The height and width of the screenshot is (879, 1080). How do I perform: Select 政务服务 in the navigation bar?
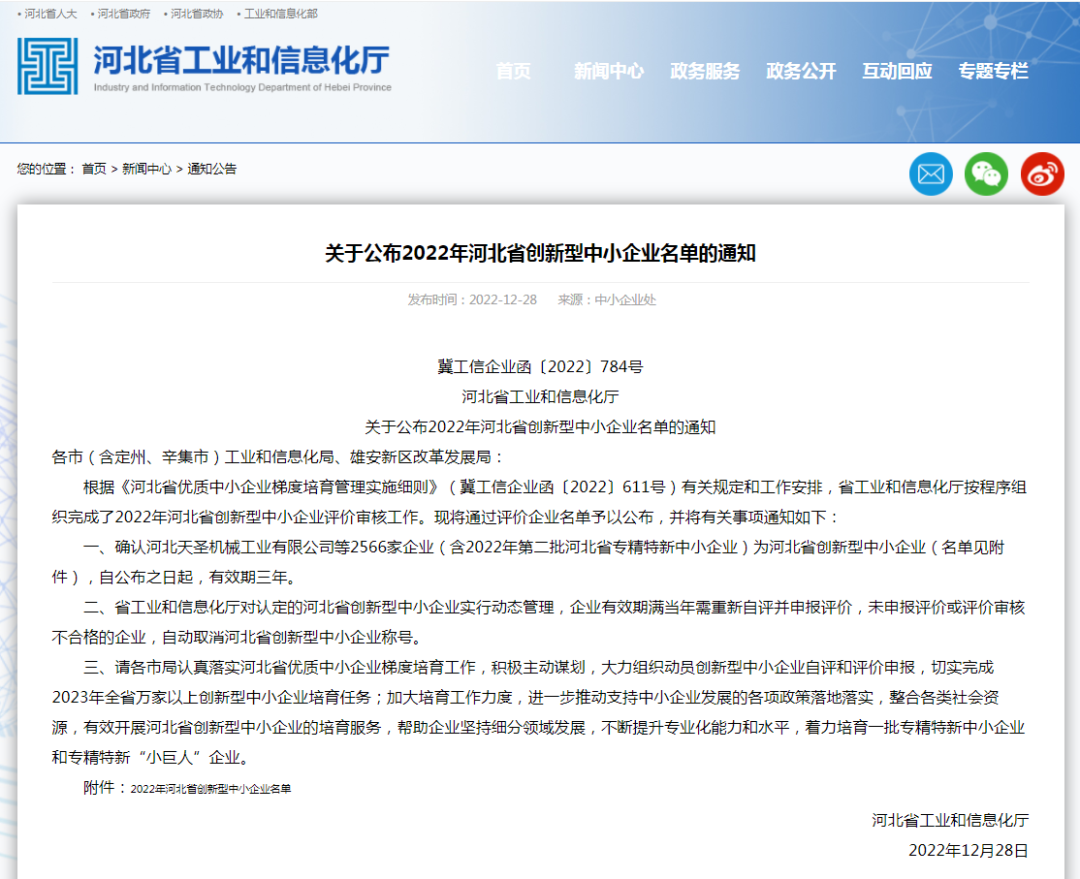(705, 71)
